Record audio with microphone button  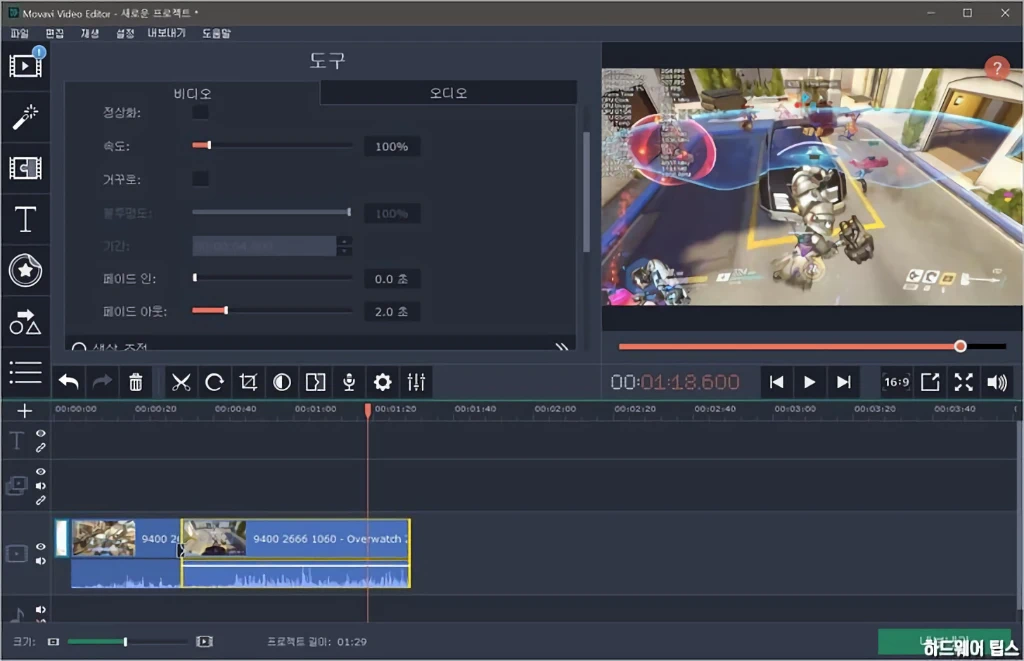pyautogui.click(x=349, y=382)
